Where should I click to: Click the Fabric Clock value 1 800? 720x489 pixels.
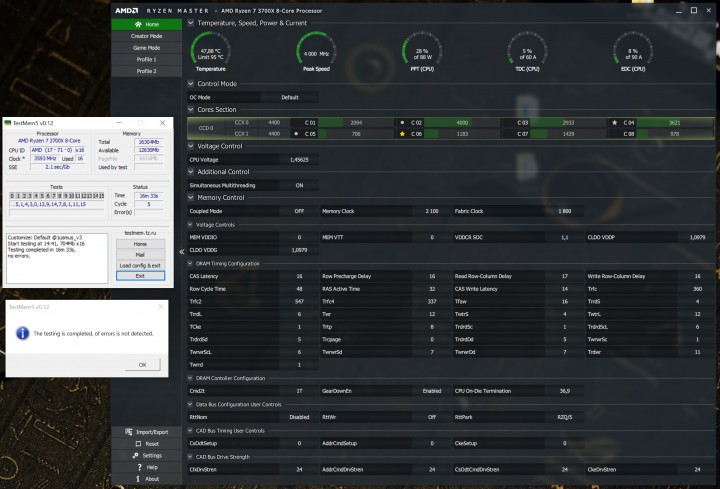click(565, 211)
